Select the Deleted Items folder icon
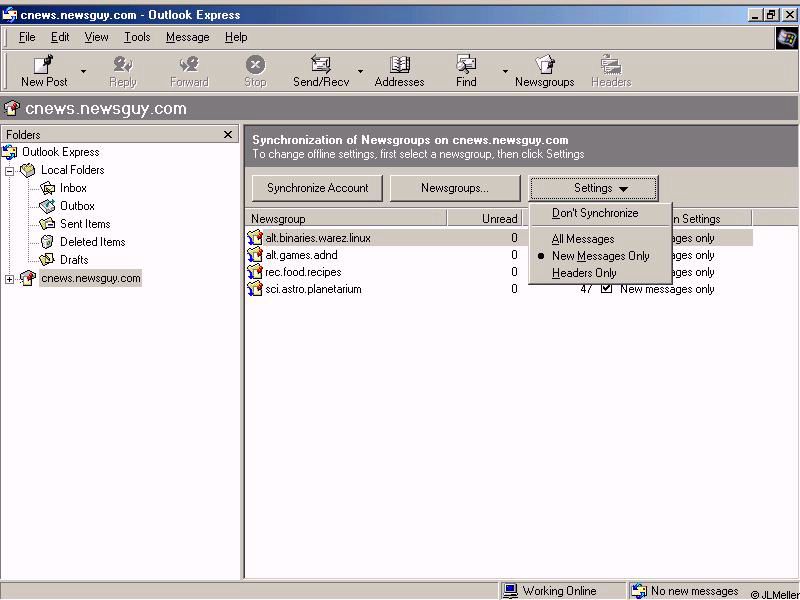800x600 pixels. [x=48, y=242]
